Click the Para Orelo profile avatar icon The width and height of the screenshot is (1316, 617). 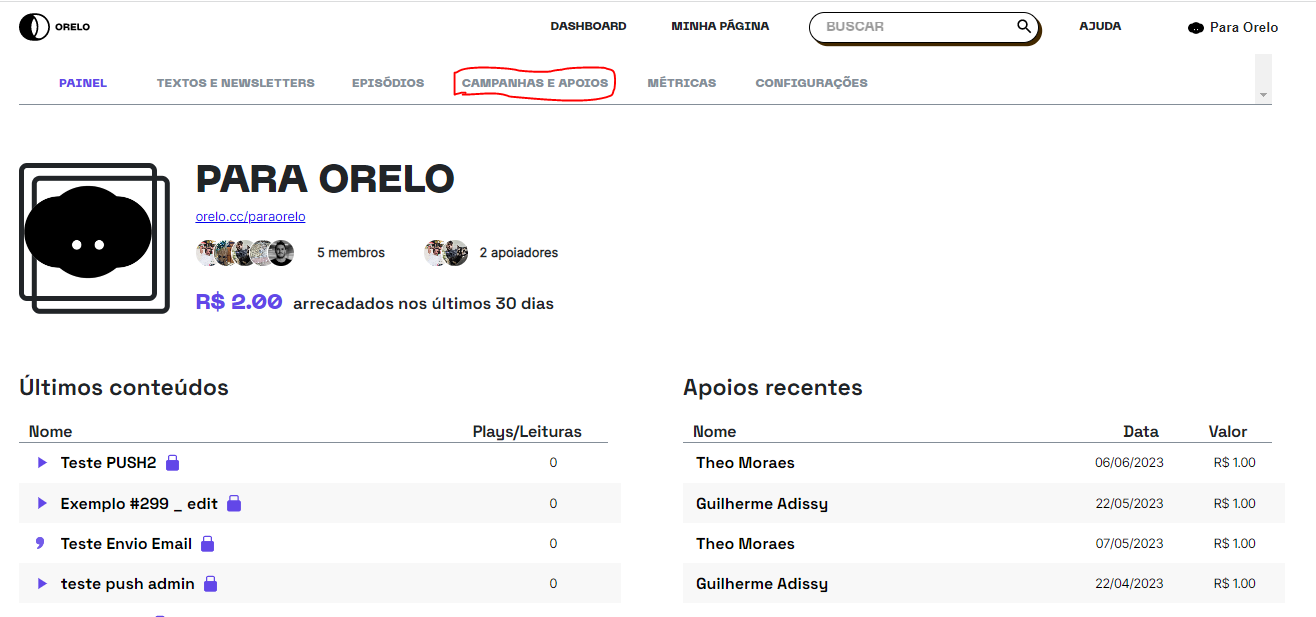pyautogui.click(x=1195, y=28)
